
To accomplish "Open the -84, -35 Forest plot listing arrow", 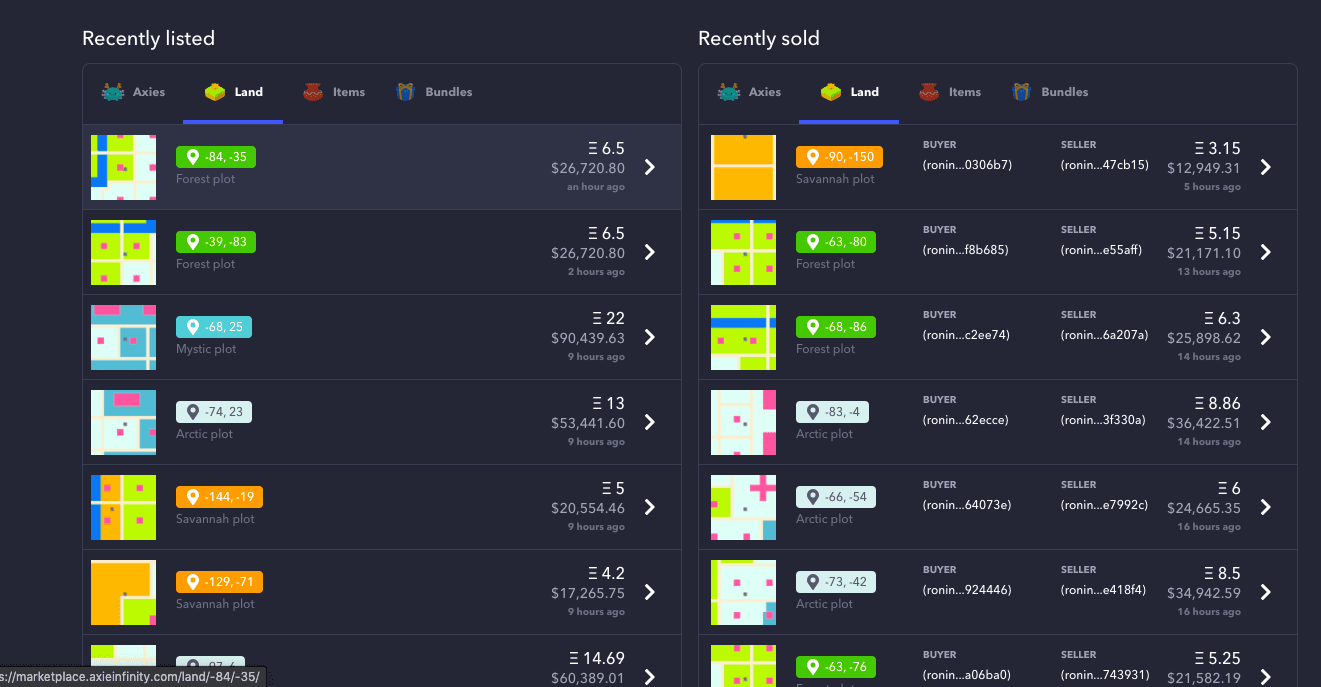I will (x=649, y=167).
